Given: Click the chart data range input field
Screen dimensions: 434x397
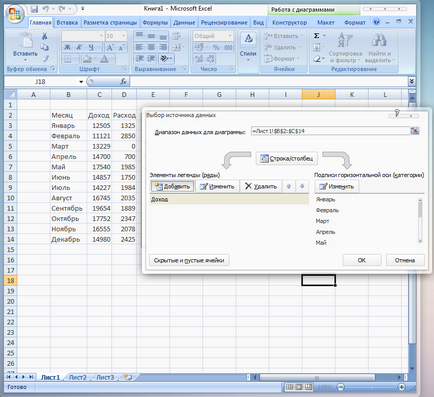Looking at the screenshot, I should point(330,131).
